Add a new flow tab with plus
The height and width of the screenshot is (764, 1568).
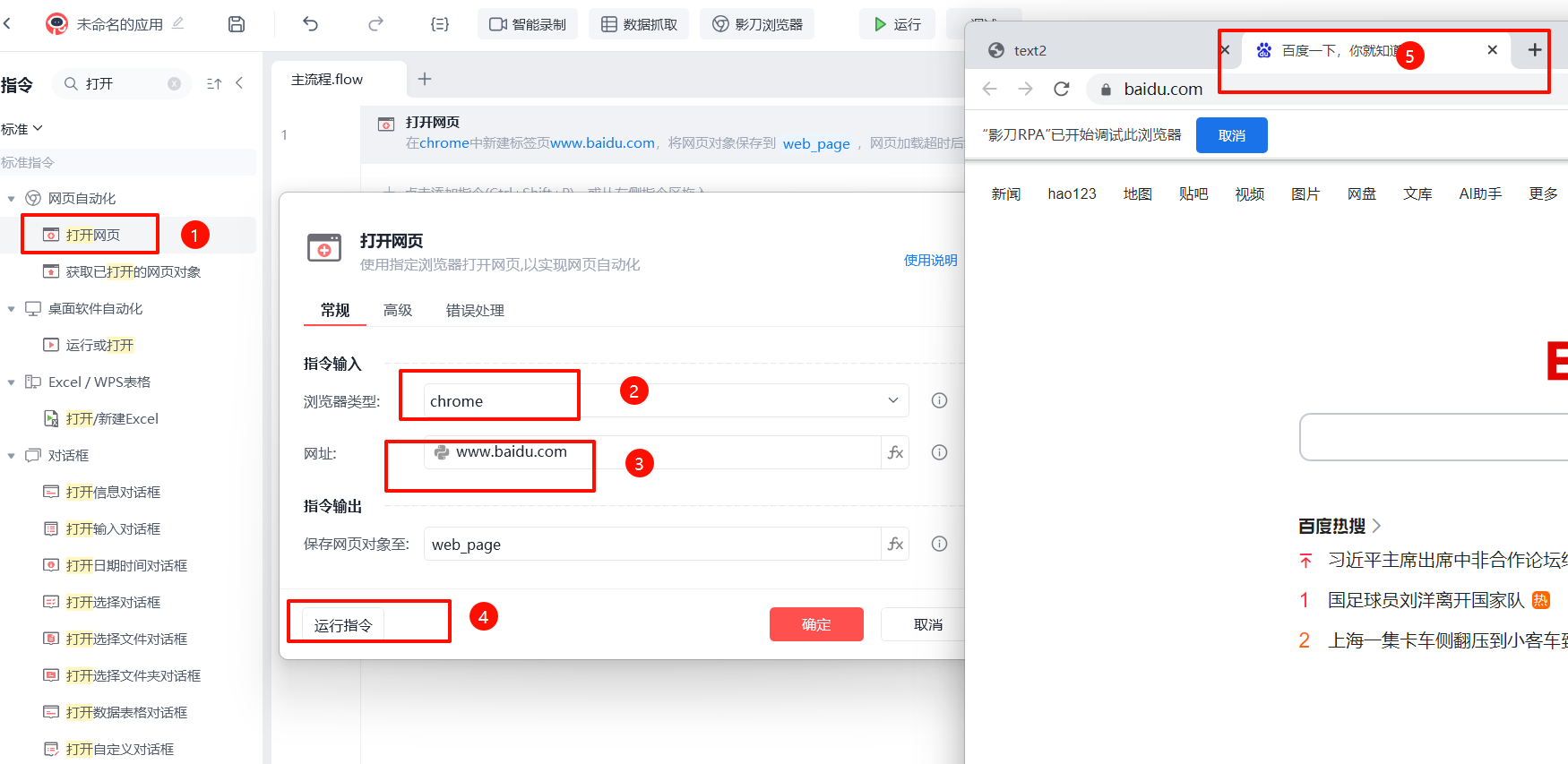pos(425,79)
